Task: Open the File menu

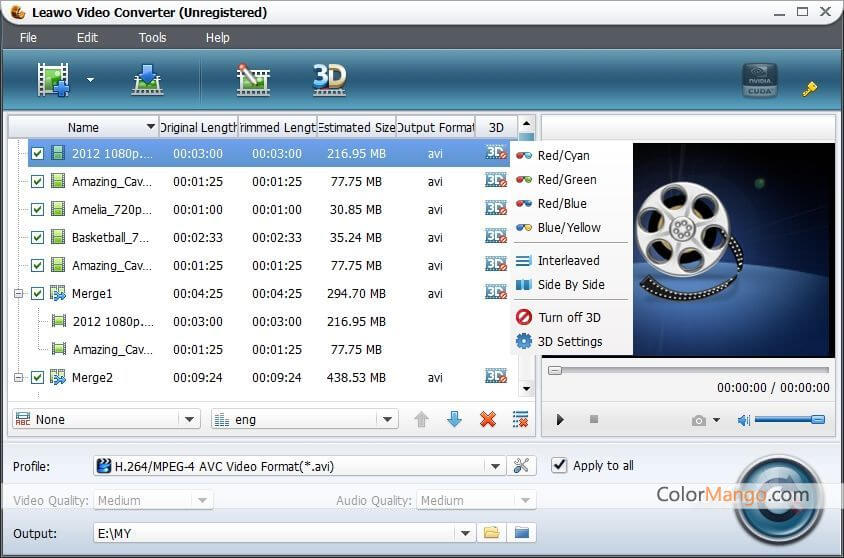Action: point(28,38)
